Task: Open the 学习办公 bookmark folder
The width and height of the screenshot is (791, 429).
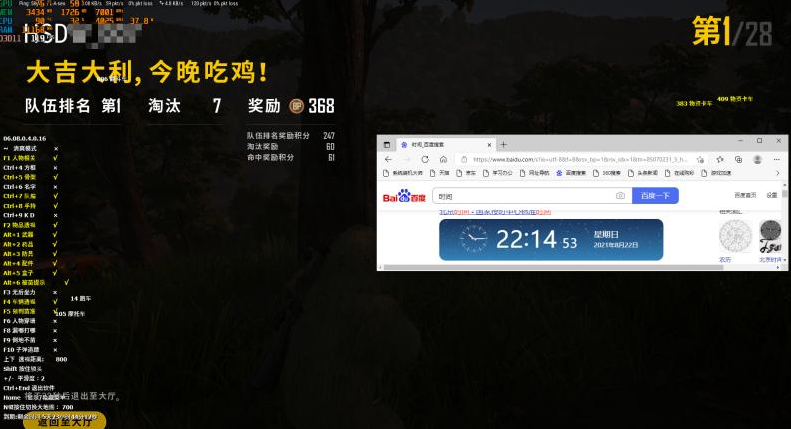Action: point(497,173)
